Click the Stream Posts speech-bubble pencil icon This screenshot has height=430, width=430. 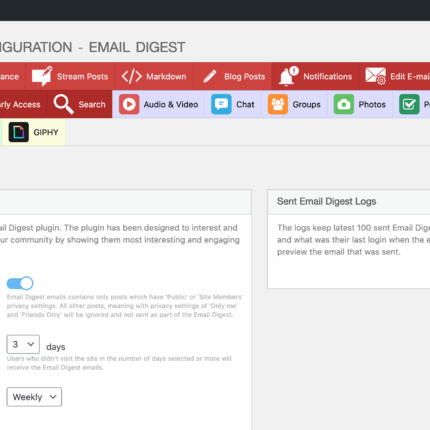coord(42,76)
